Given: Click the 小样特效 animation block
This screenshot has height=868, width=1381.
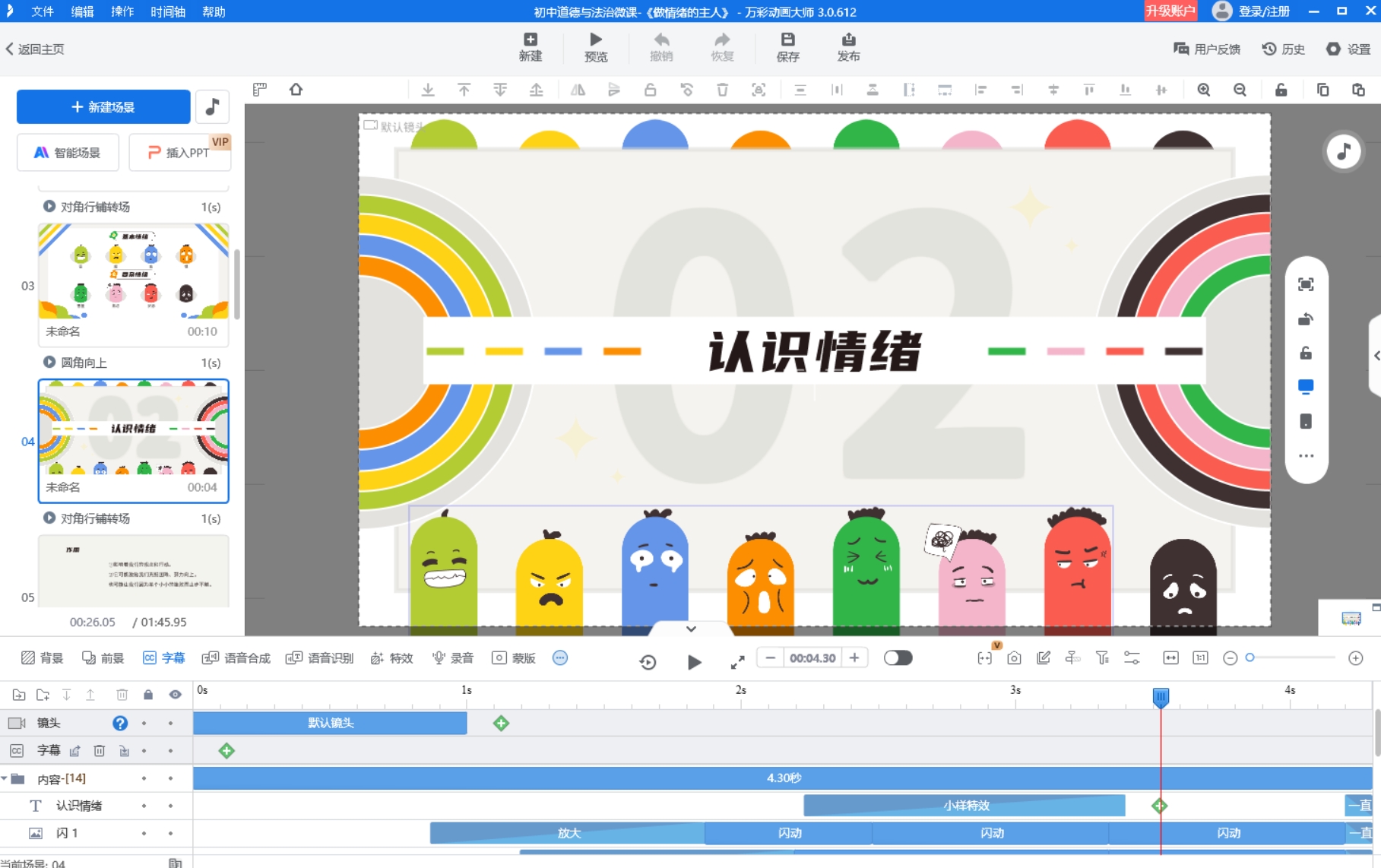Looking at the screenshot, I should pyautogui.click(x=964, y=806).
